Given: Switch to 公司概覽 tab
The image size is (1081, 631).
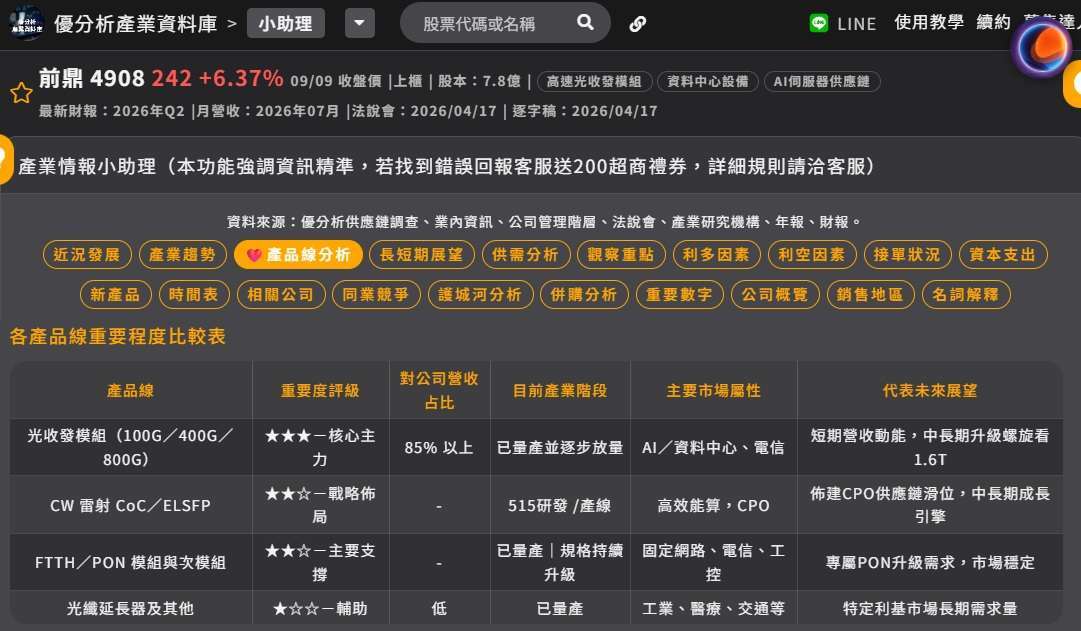Looking at the screenshot, I should (775, 294).
